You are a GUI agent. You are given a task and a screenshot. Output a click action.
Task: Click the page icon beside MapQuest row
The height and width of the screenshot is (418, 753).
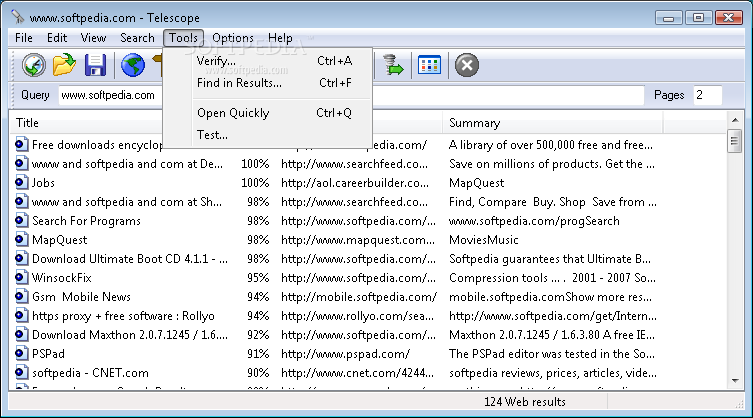coord(21,239)
